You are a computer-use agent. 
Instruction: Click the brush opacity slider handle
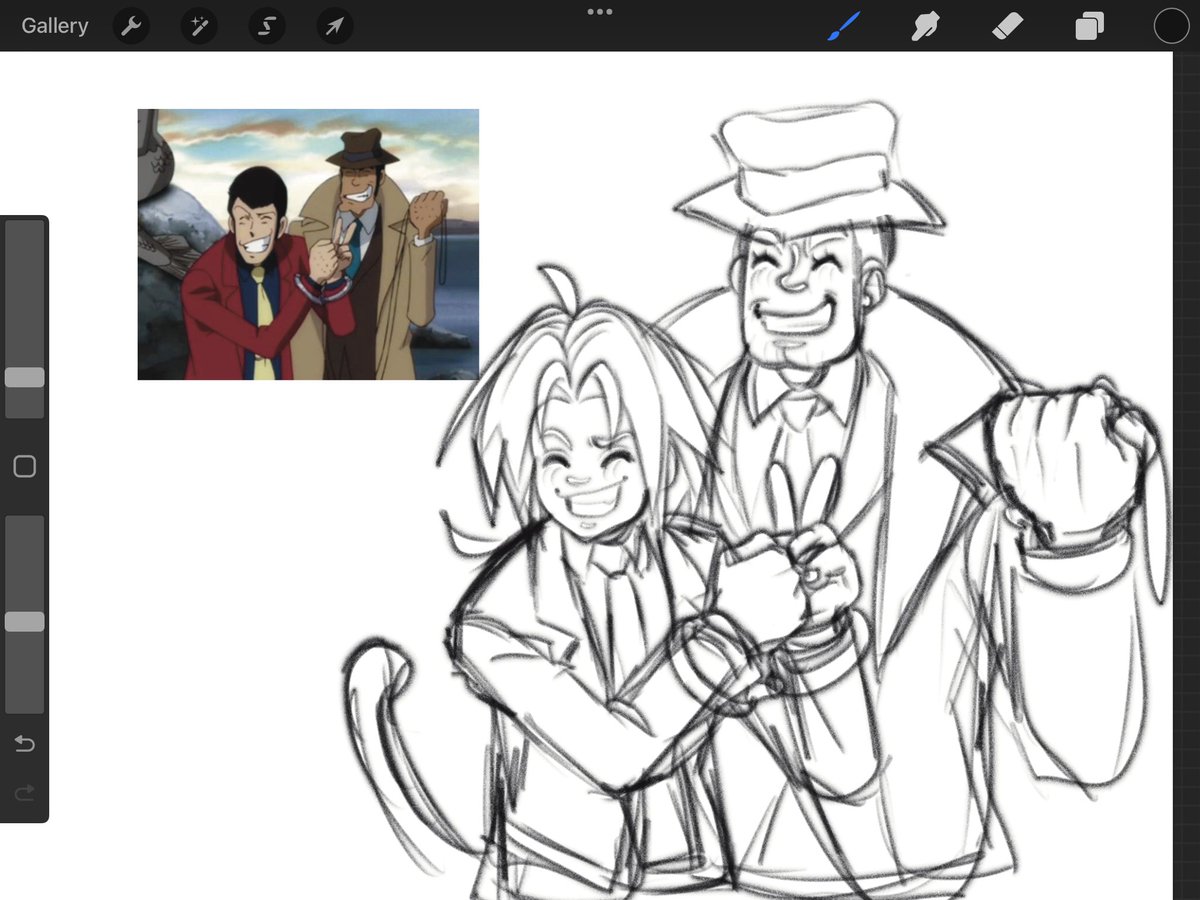pyautogui.click(x=24, y=622)
